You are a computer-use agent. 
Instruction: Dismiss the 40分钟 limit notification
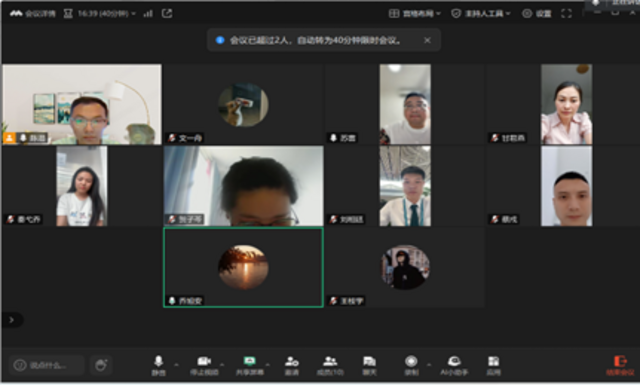[427, 40]
